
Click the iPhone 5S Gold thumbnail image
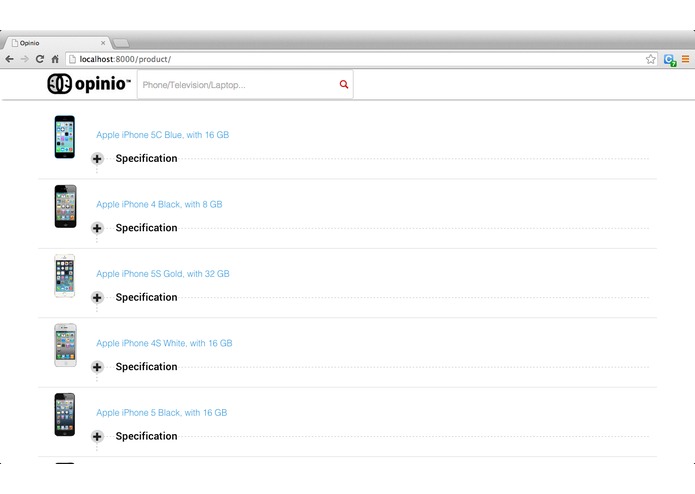(x=65, y=276)
